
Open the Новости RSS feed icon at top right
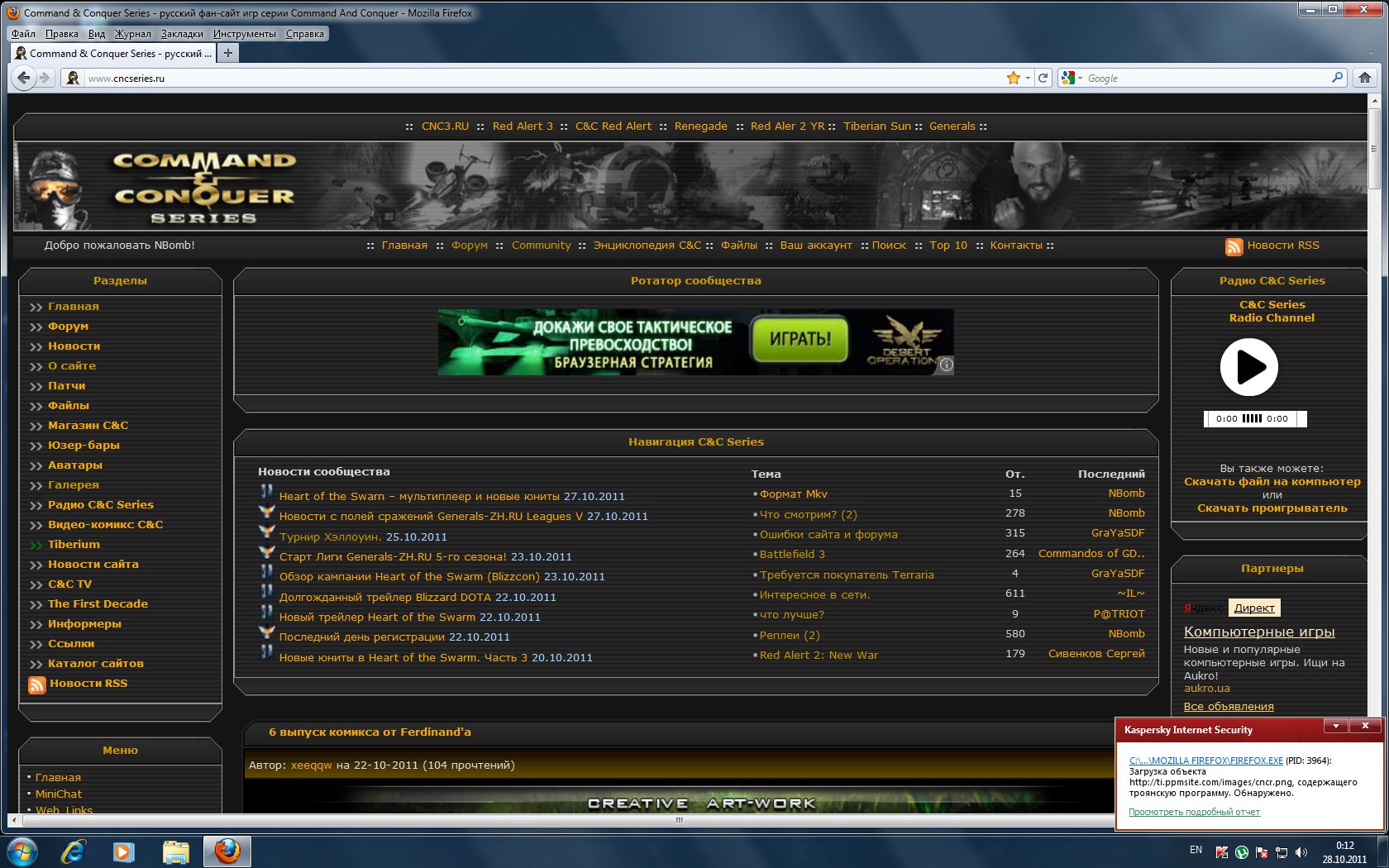coord(1234,246)
